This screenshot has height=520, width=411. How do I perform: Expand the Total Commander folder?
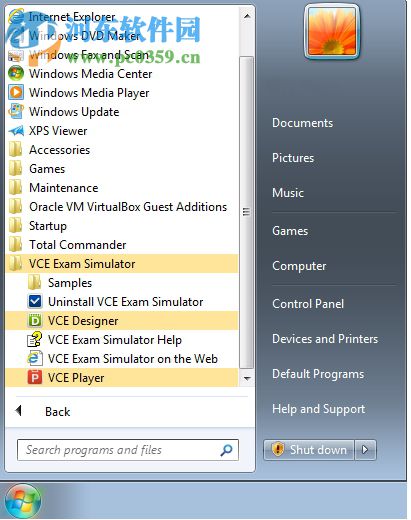pyautogui.click(x=122, y=244)
